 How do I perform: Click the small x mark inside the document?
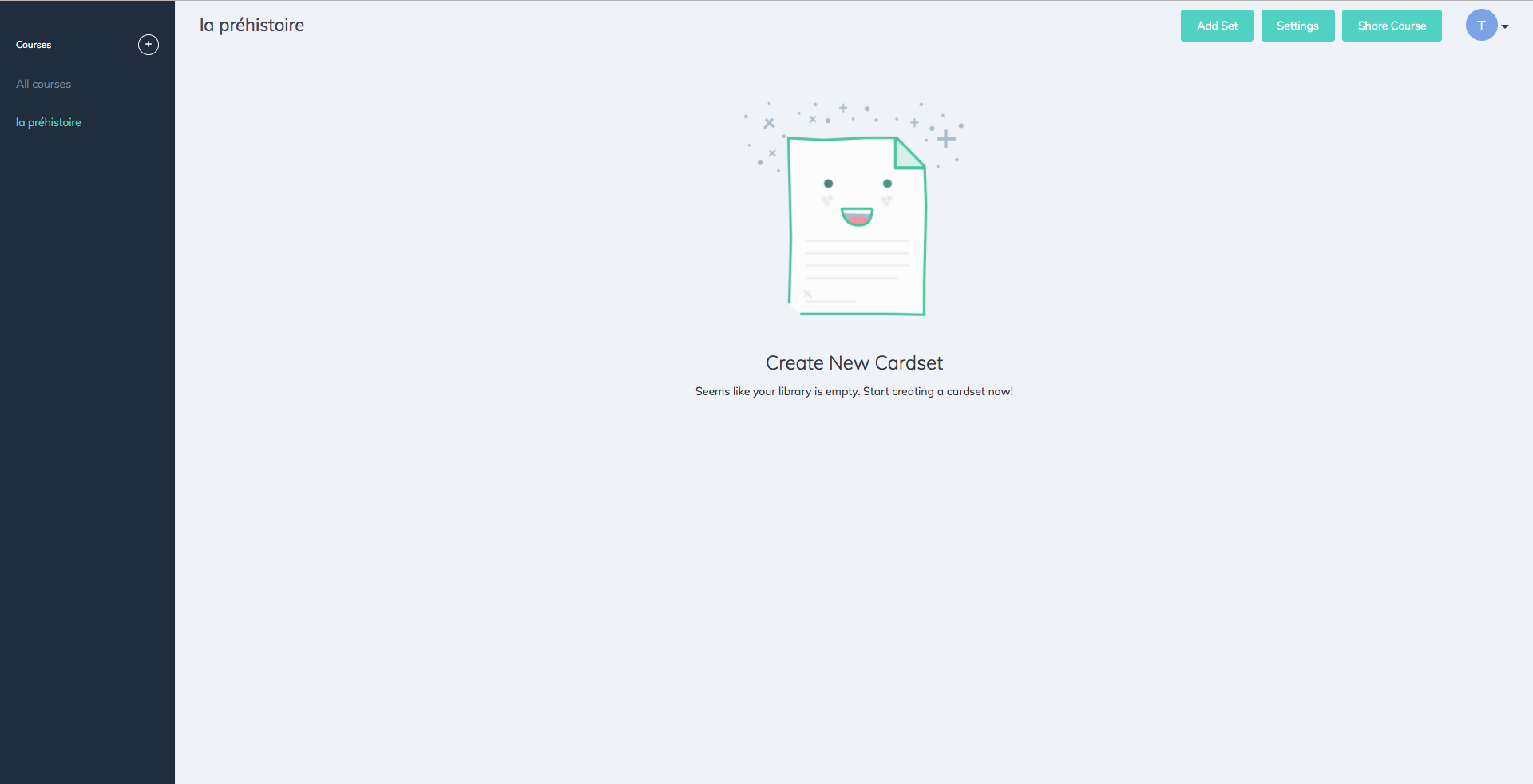(807, 294)
